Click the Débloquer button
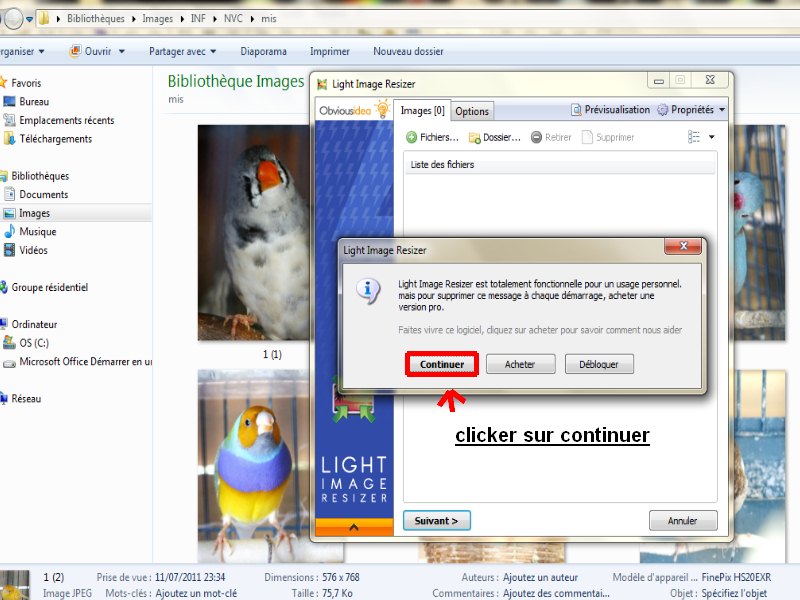The height and width of the screenshot is (600, 800). [599, 365]
